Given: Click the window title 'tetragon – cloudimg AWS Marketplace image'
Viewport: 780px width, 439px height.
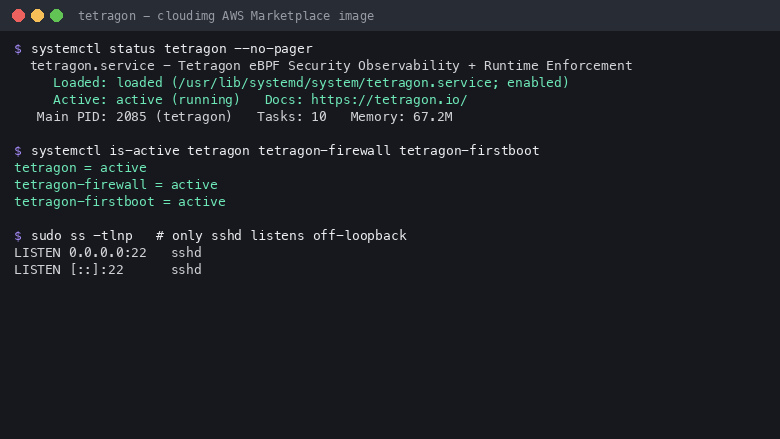Looking at the screenshot, I should point(226,16).
